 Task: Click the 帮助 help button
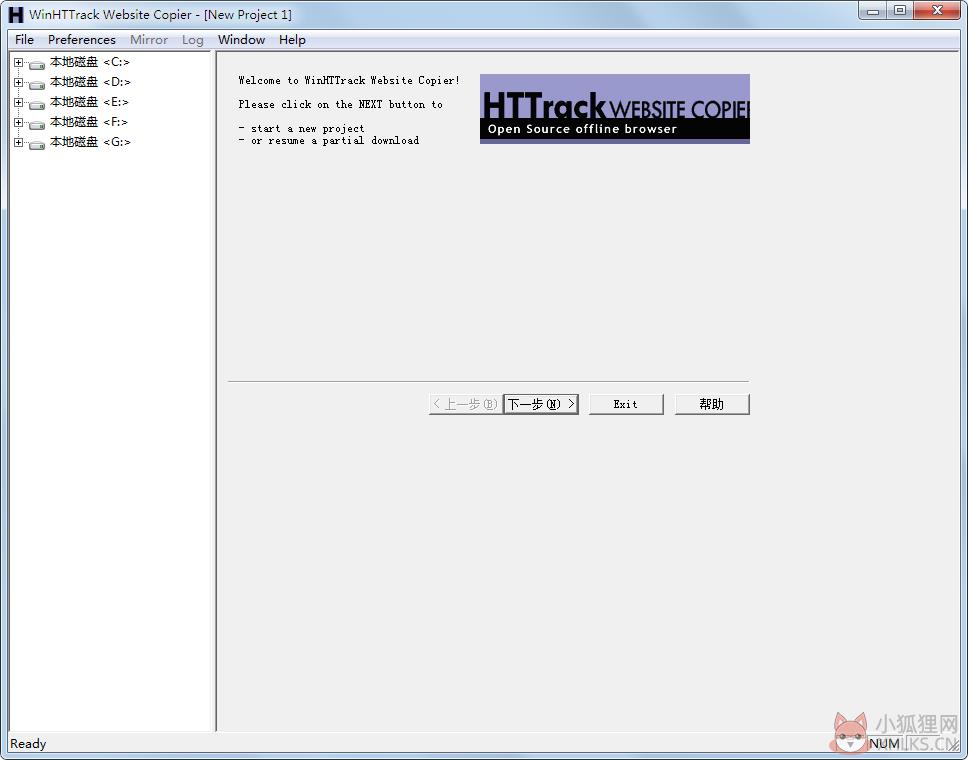click(x=712, y=404)
